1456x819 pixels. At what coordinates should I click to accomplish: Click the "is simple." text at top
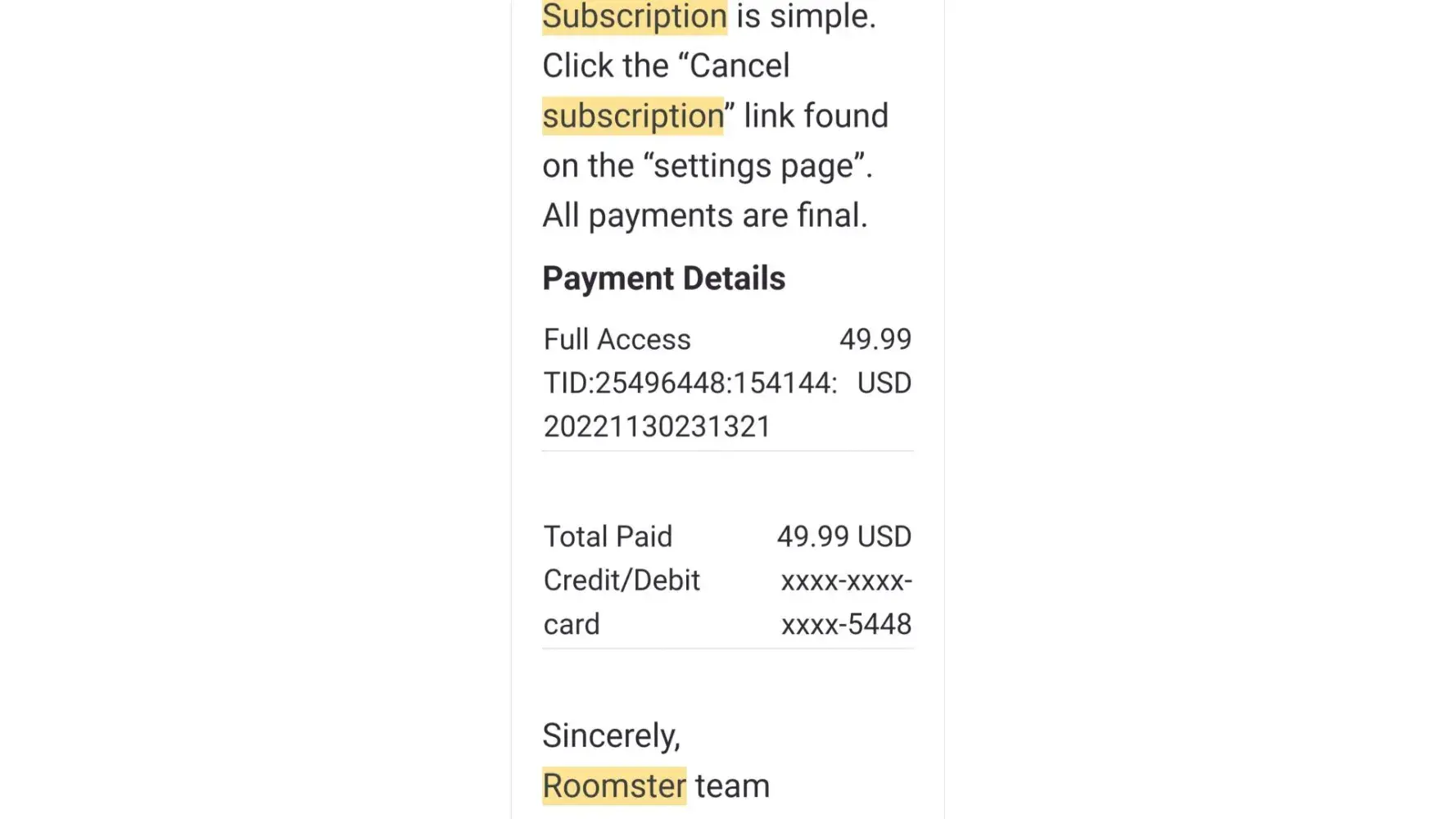806,16
